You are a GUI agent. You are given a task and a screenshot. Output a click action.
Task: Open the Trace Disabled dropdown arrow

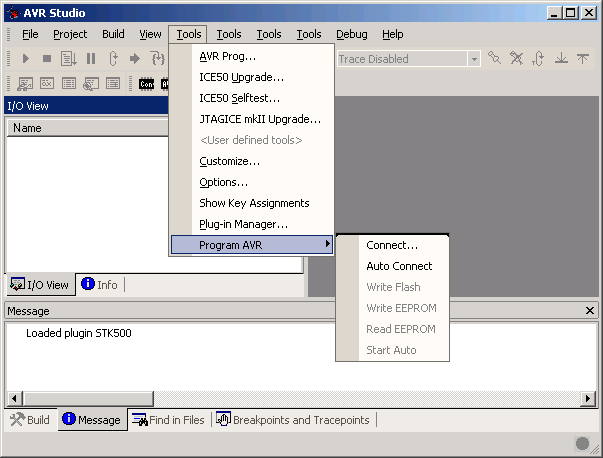click(x=474, y=59)
